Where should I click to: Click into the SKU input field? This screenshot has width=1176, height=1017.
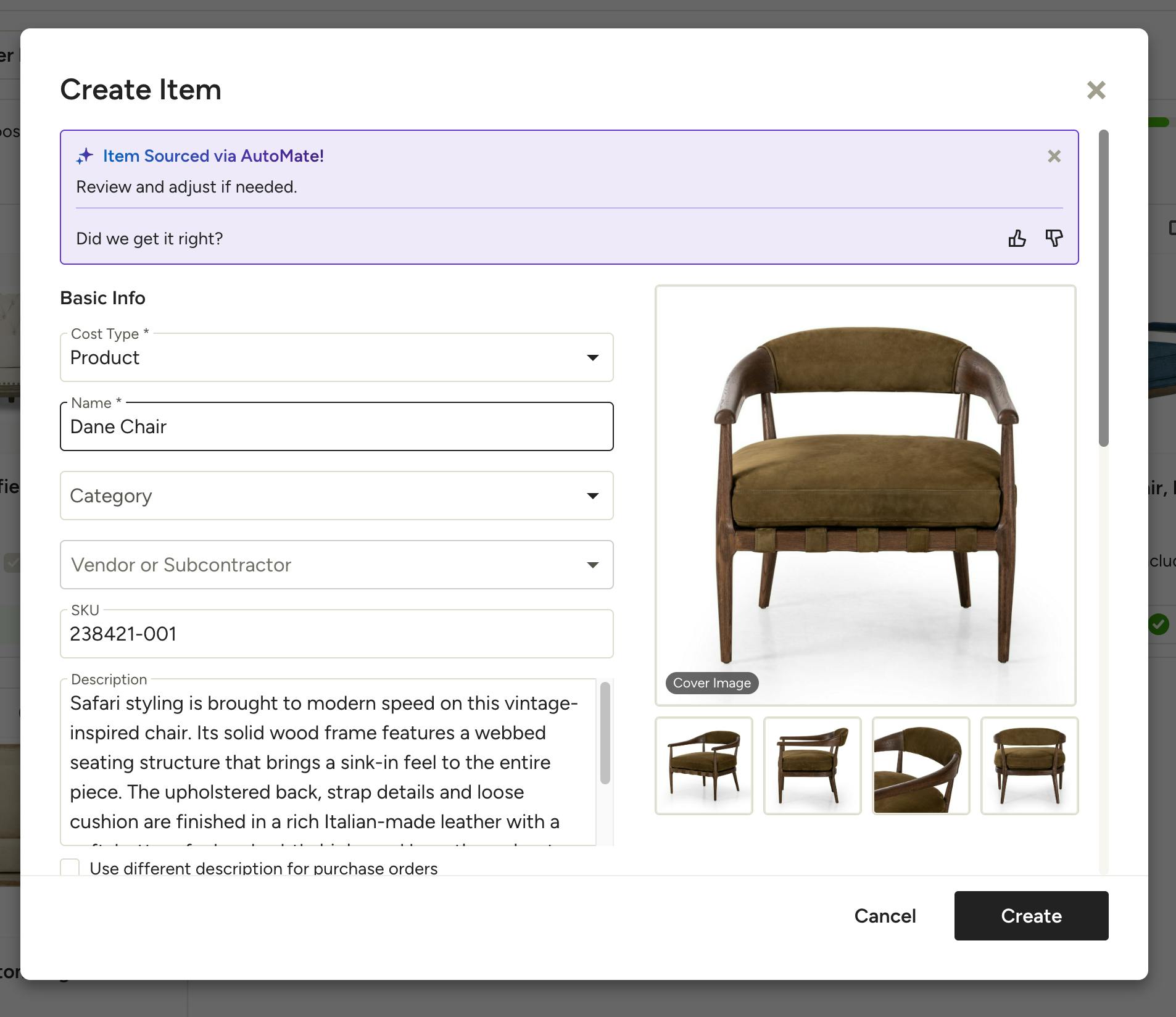pyautogui.click(x=336, y=634)
